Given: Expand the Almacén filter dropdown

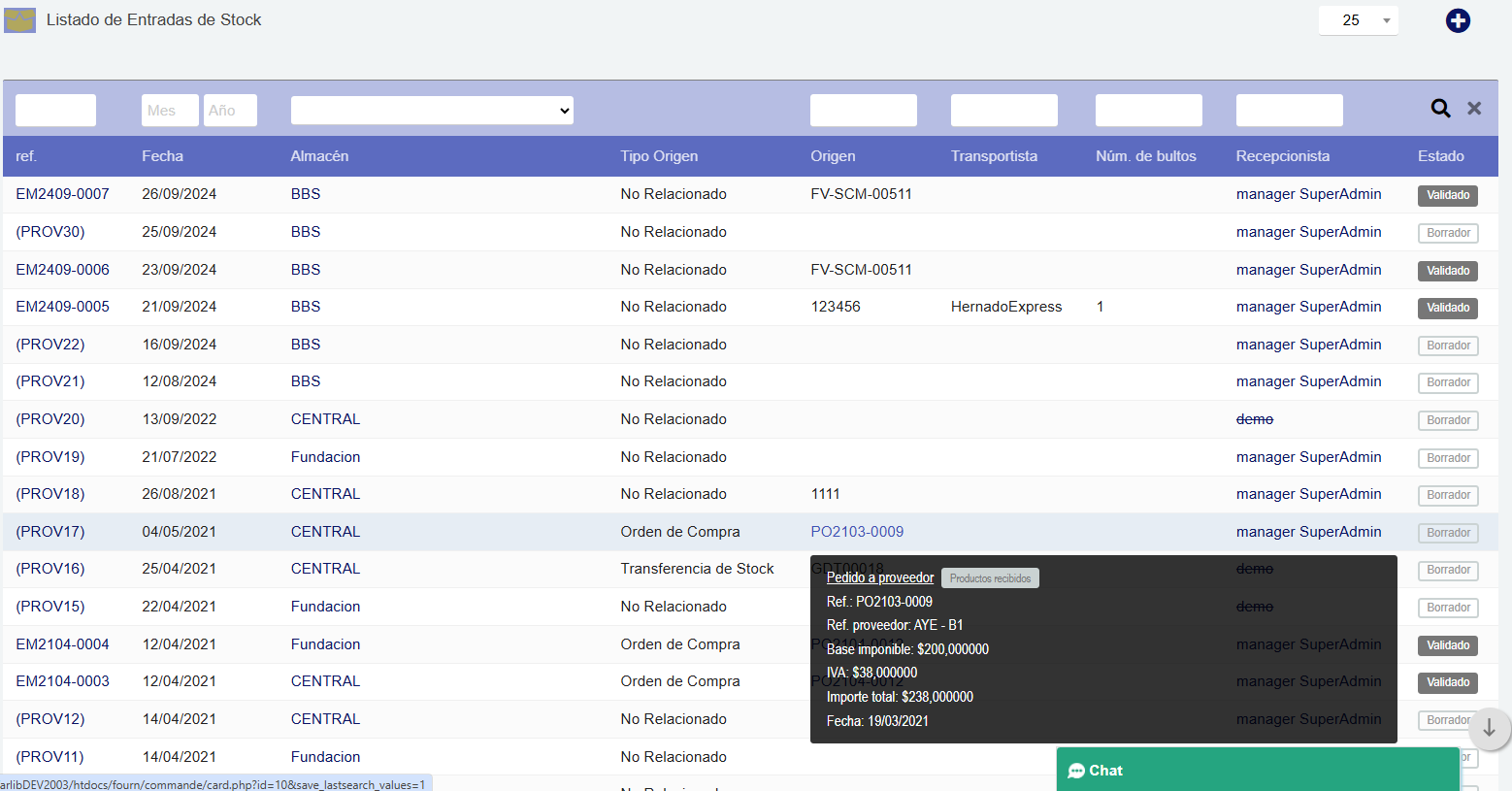Looking at the screenshot, I should pos(432,111).
